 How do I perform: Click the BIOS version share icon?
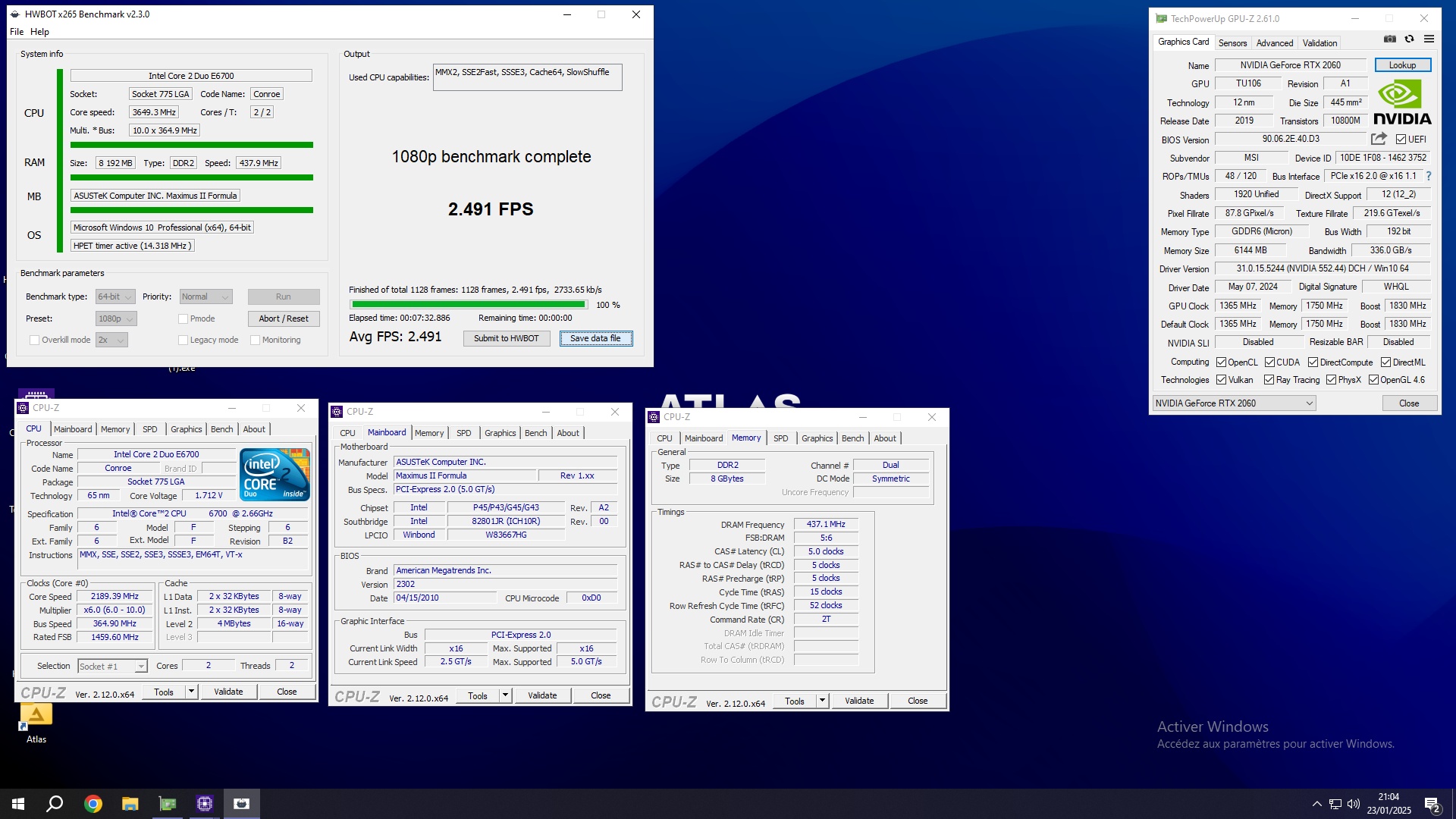point(1379,139)
